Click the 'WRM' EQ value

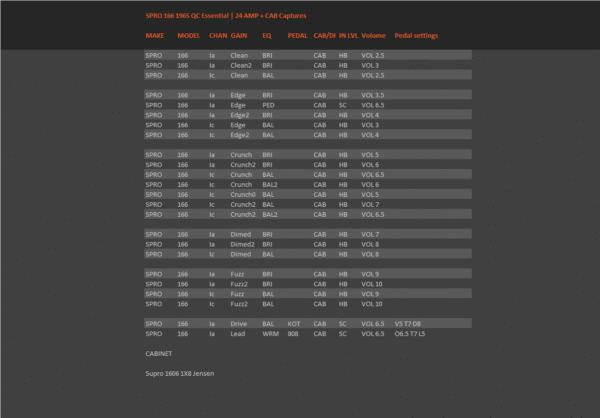(270, 334)
